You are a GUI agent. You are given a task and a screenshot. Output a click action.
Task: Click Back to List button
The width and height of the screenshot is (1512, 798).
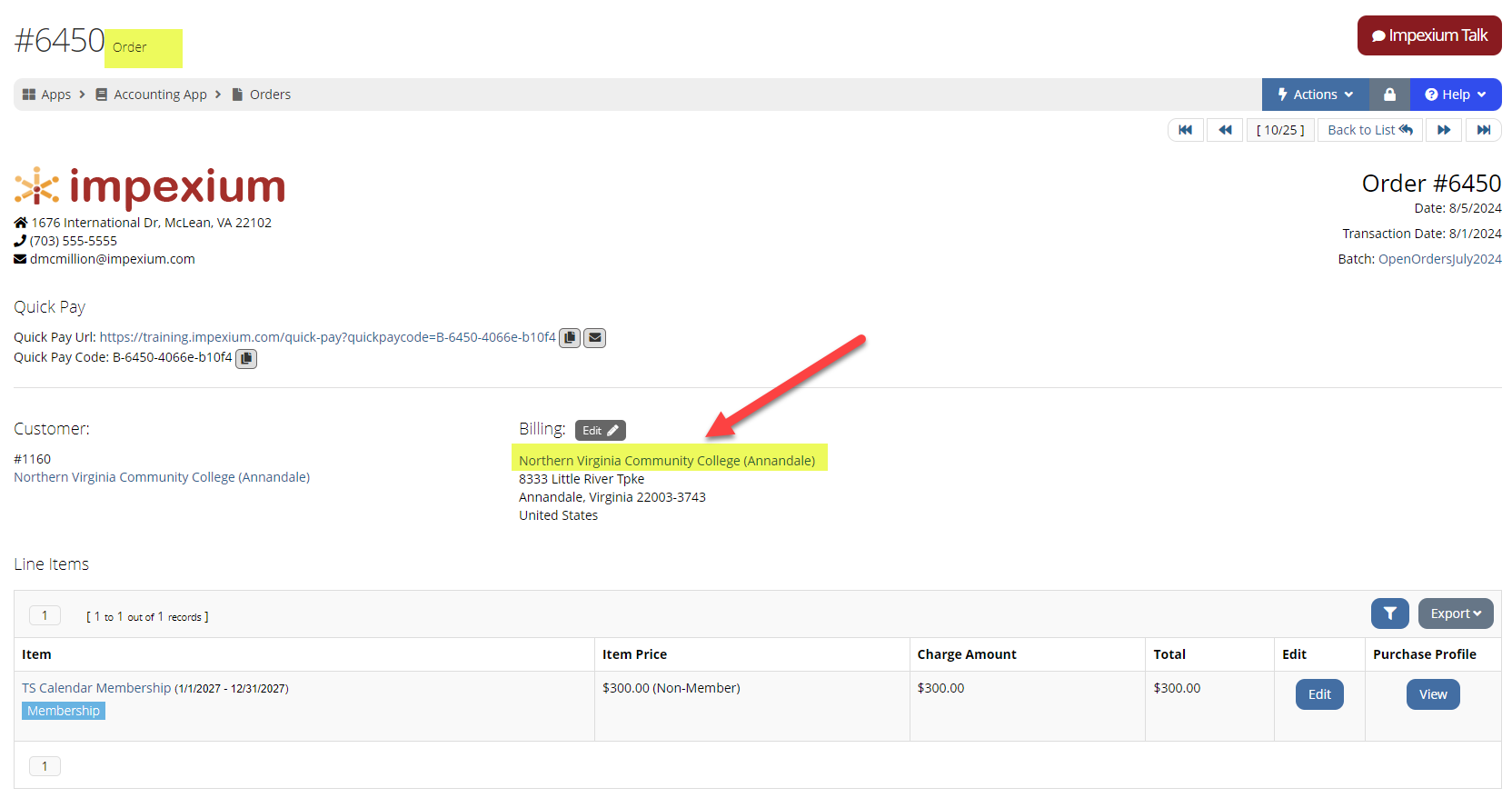pyautogui.click(x=1370, y=130)
